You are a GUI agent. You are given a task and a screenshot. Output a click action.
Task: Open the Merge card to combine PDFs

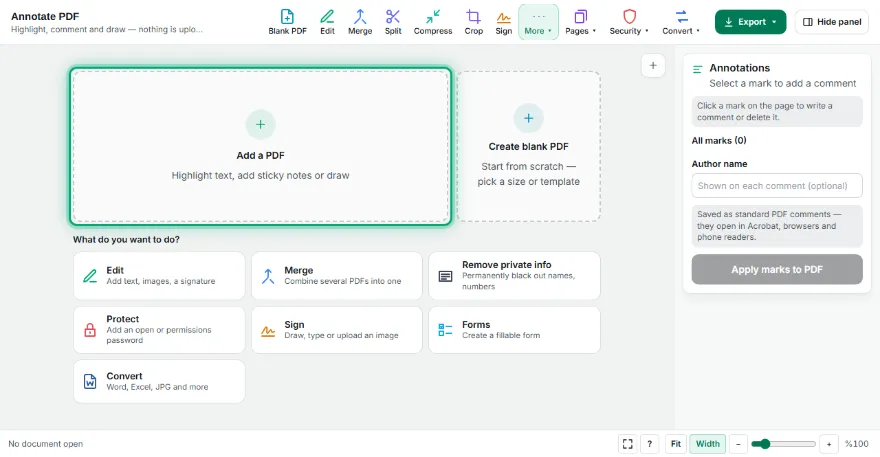[337, 276]
